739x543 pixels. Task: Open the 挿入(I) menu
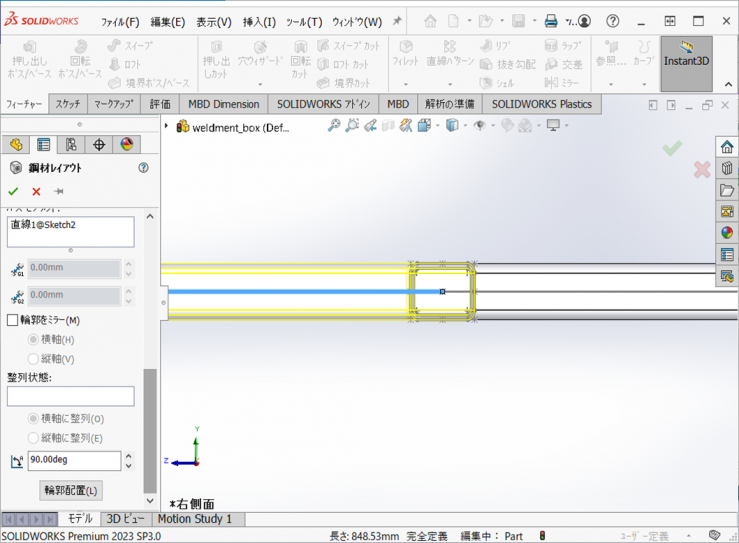click(x=259, y=21)
